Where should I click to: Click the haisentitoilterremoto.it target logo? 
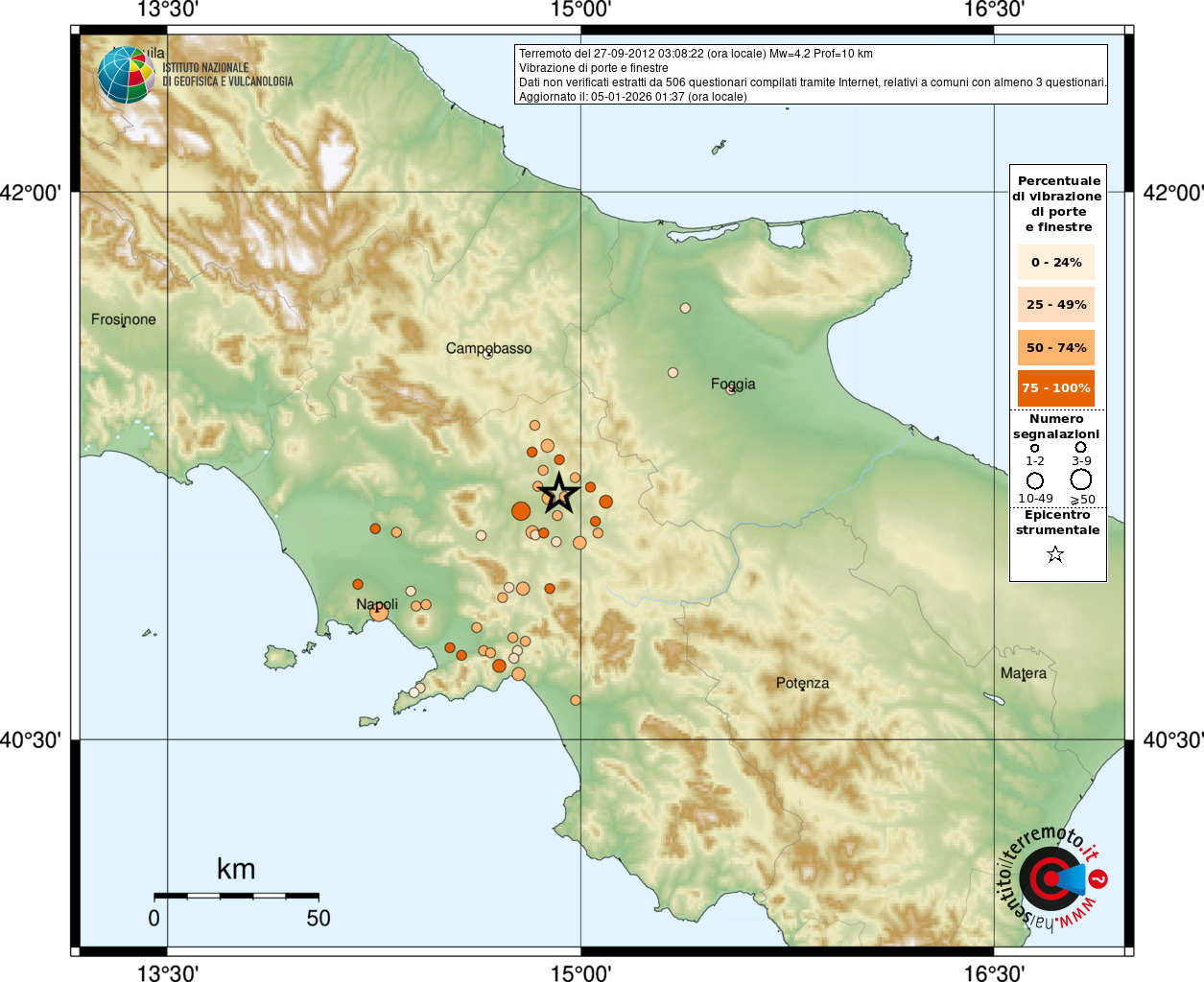click(1053, 877)
